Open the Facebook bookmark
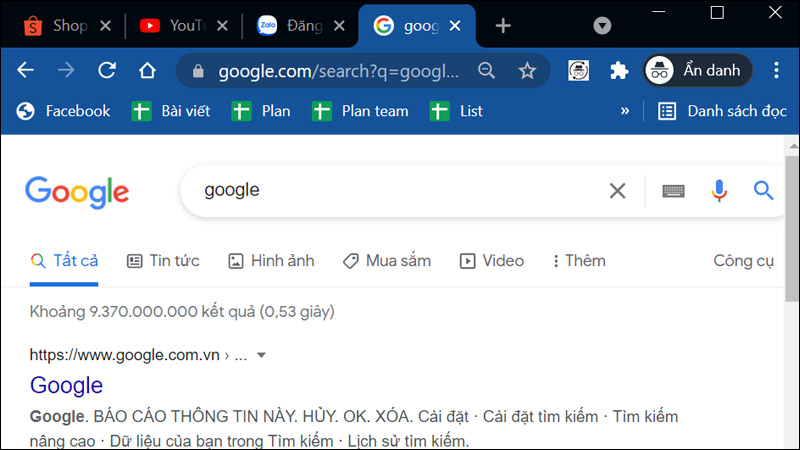The height and width of the screenshot is (450, 800). [x=64, y=111]
